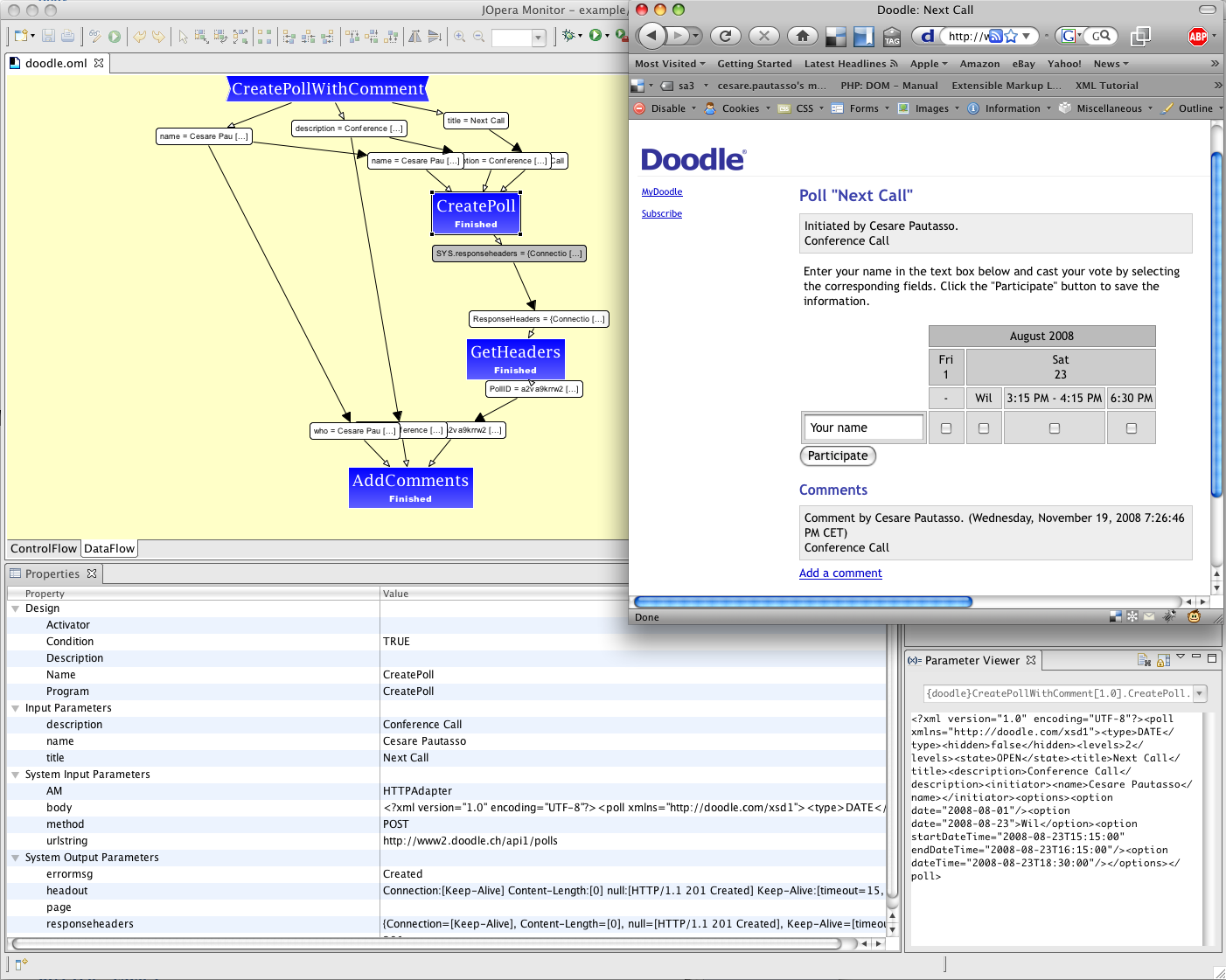Image resolution: width=1226 pixels, height=980 pixels.
Task: Click the Save disk icon in JOpera toolbar
Action: click(x=49, y=36)
